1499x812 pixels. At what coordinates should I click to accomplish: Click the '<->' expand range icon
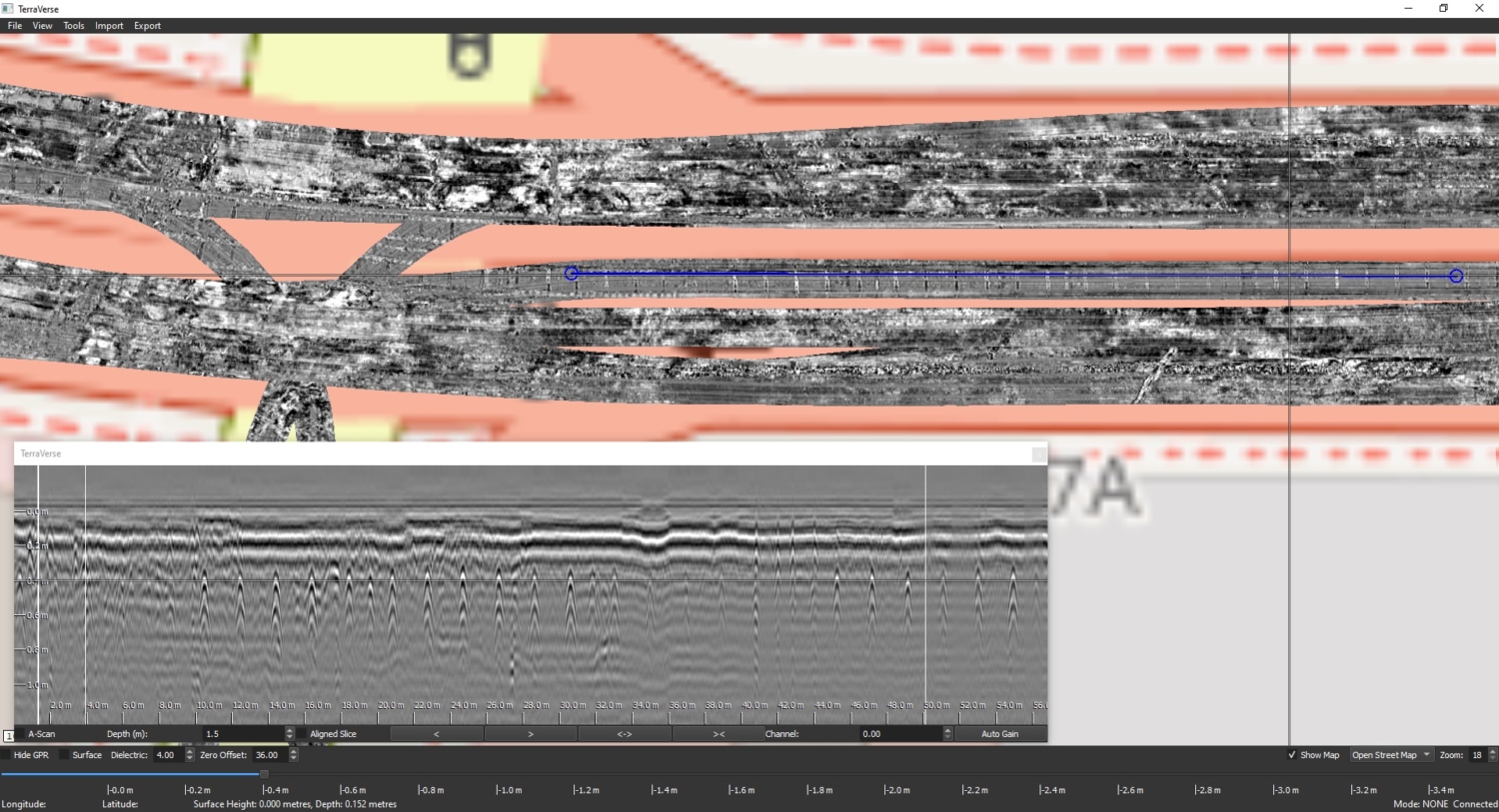coord(624,733)
